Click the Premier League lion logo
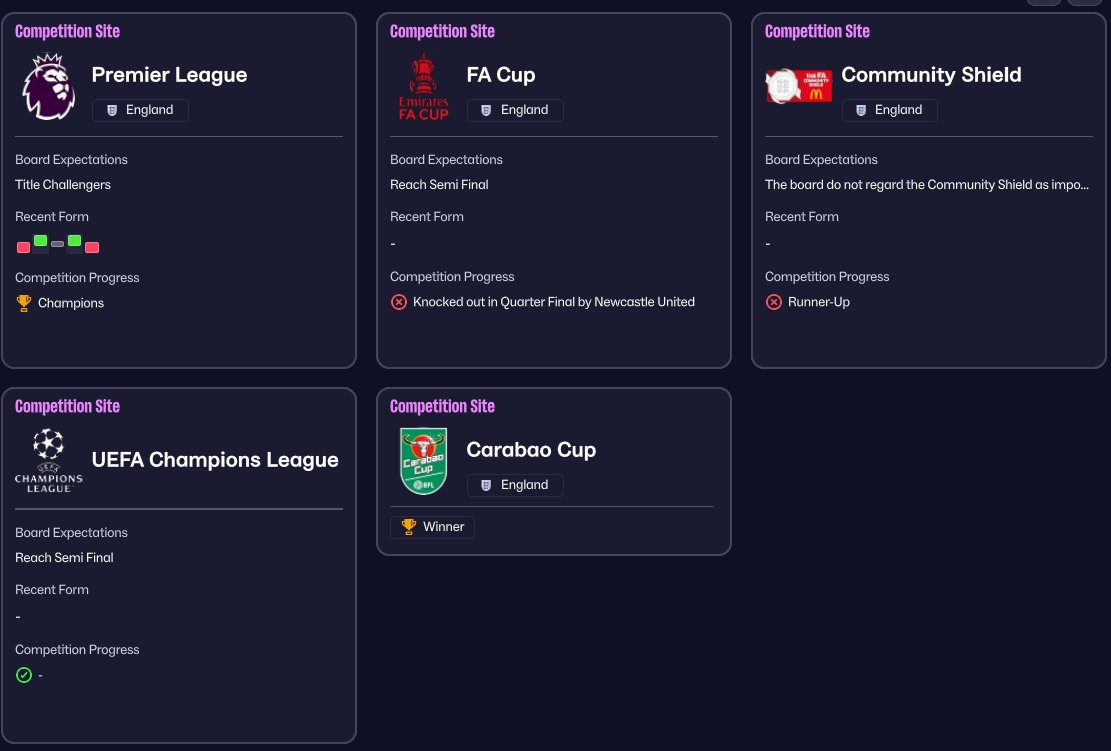Image resolution: width=1111 pixels, height=751 pixels. (x=49, y=87)
